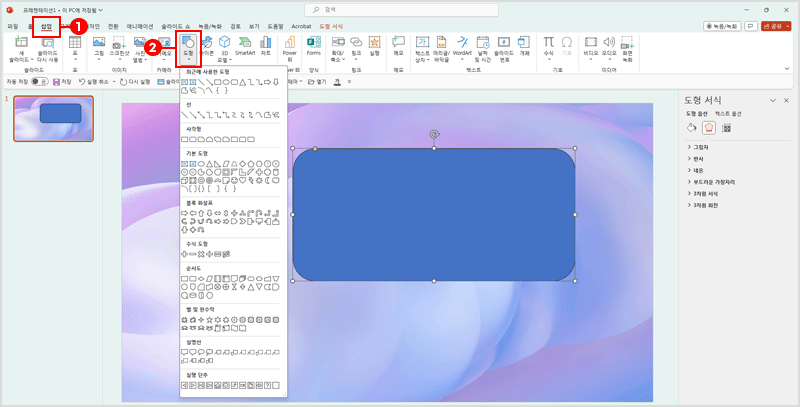Click the 화면 녹화 (Screen Recording) icon

pyautogui.click(x=627, y=47)
